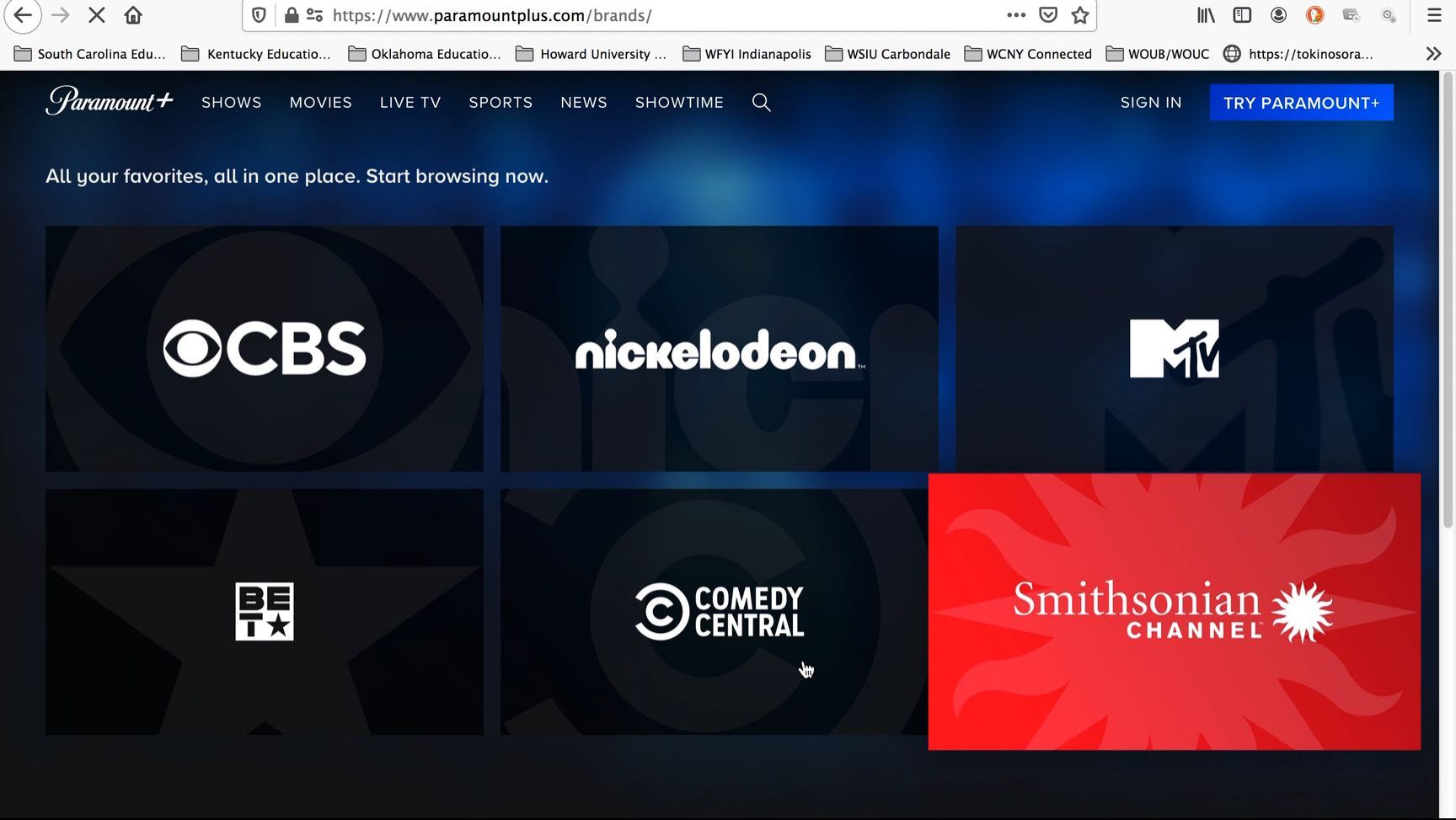Click the vertical page scrollbar
The image size is (1456, 820).
click(x=1448, y=301)
